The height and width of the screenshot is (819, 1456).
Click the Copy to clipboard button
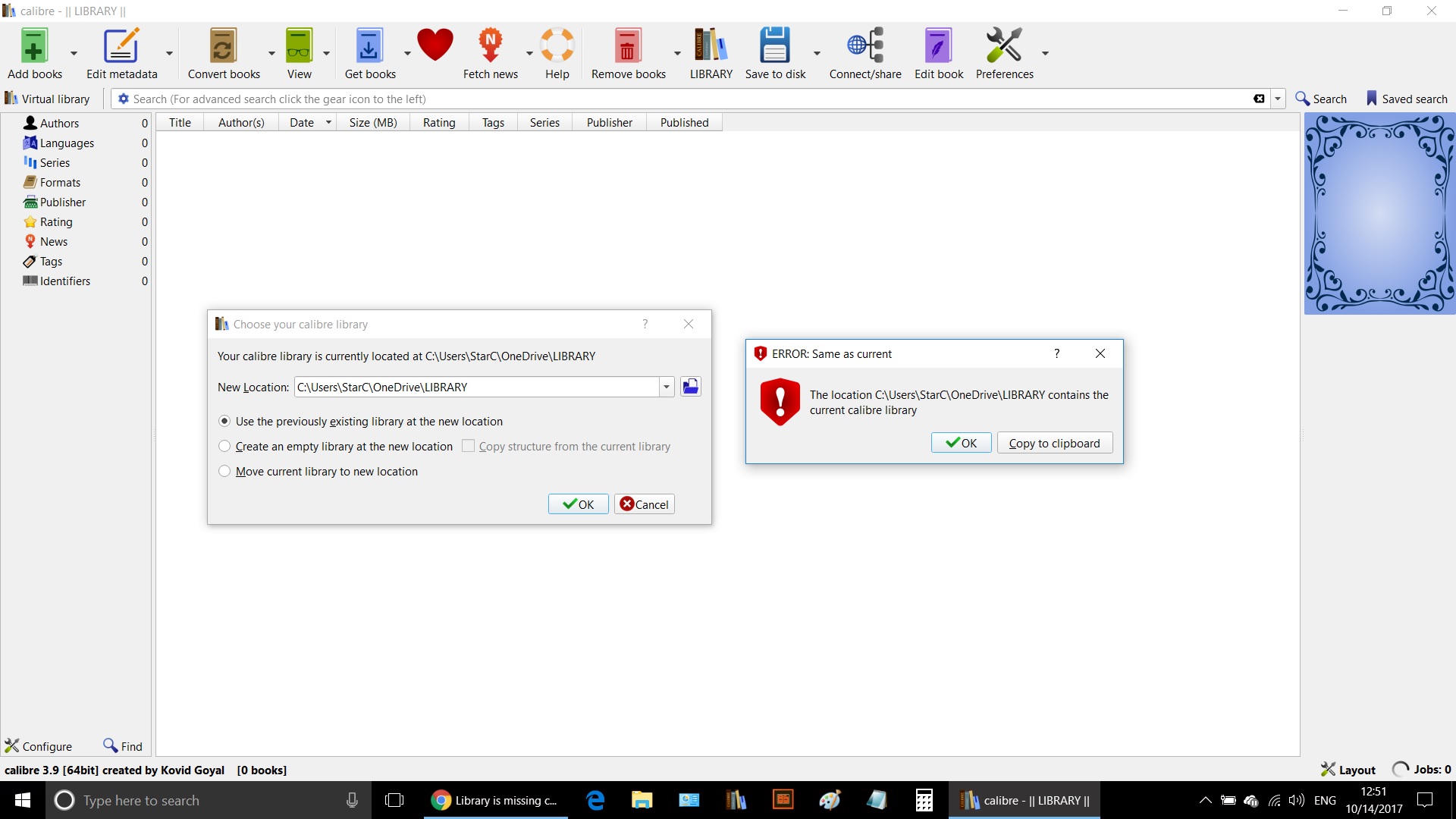point(1054,443)
